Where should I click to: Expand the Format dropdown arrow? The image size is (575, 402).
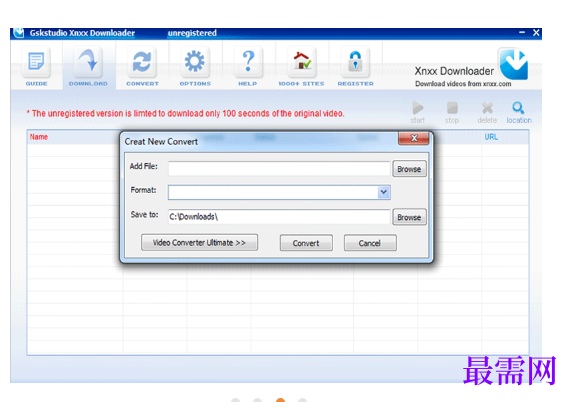(384, 192)
